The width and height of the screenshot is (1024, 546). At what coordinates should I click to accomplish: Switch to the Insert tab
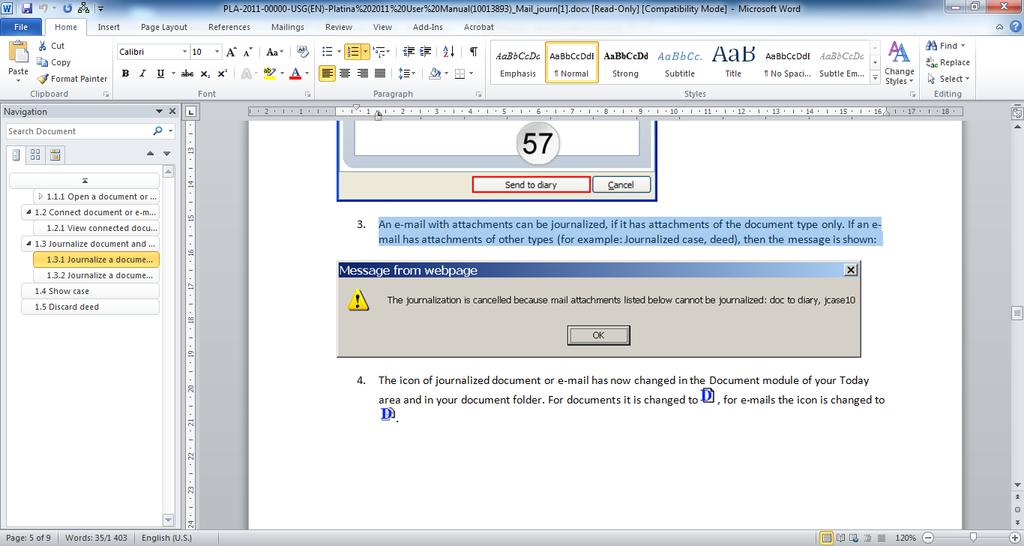[x=108, y=27]
